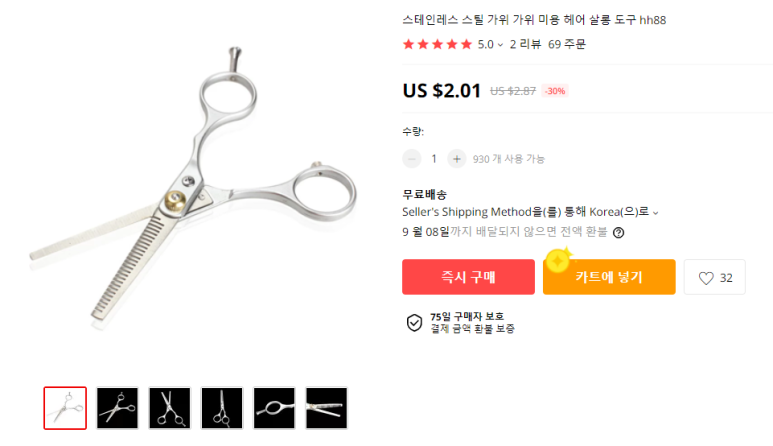
Task: Click the 카트에 넣기 add to cart button
Action: 609,277
